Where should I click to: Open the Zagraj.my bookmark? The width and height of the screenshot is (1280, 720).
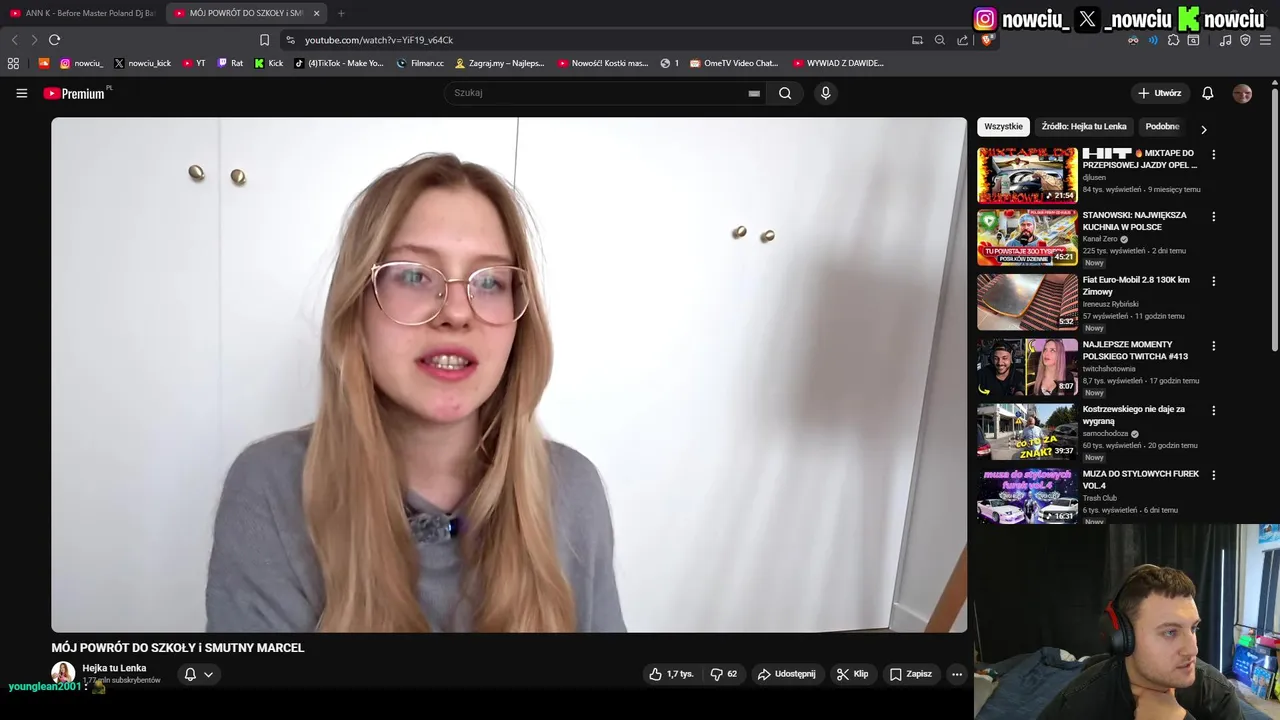click(x=500, y=63)
